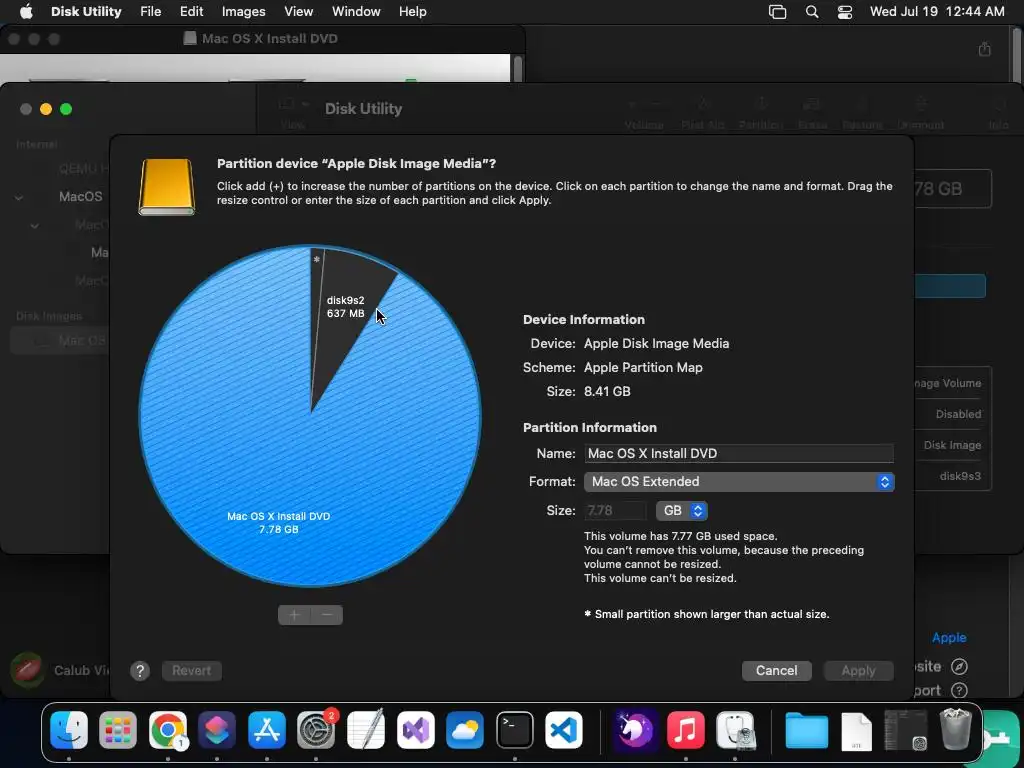Click the Apple link at lower right

[949, 637]
